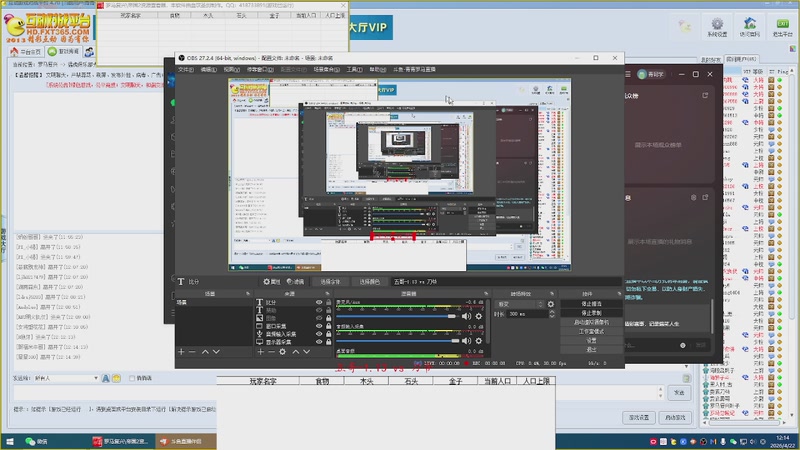The width and height of the screenshot is (800, 450).
Task: Open 音频输入采集 mixer settings gear
Action: click(479, 341)
